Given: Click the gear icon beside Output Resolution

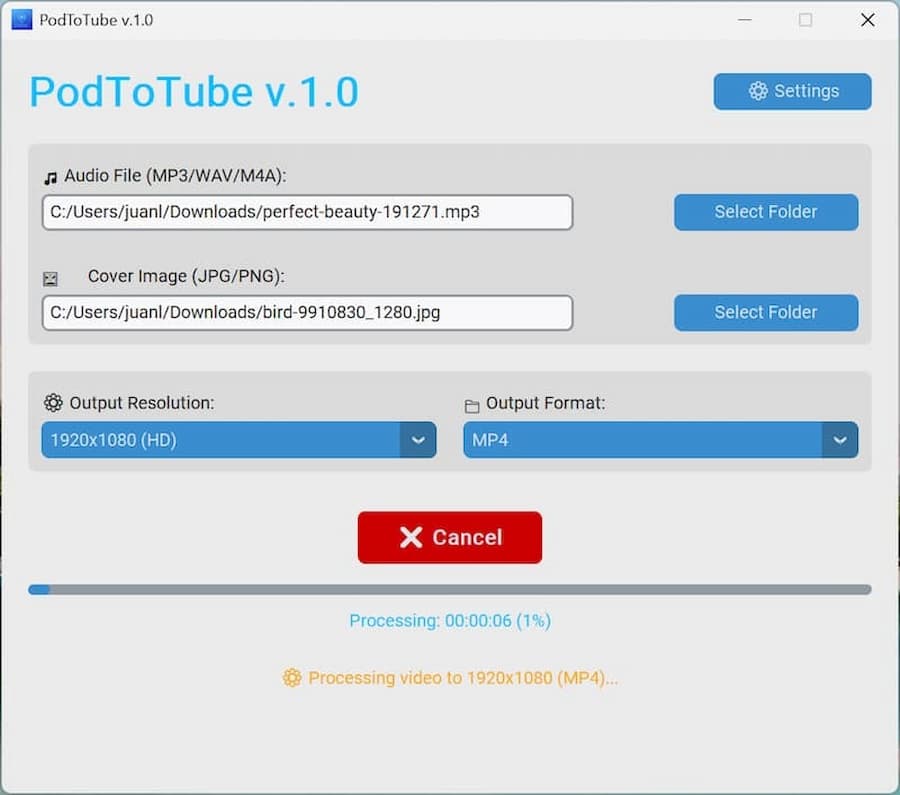Looking at the screenshot, I should click(53, 403).
